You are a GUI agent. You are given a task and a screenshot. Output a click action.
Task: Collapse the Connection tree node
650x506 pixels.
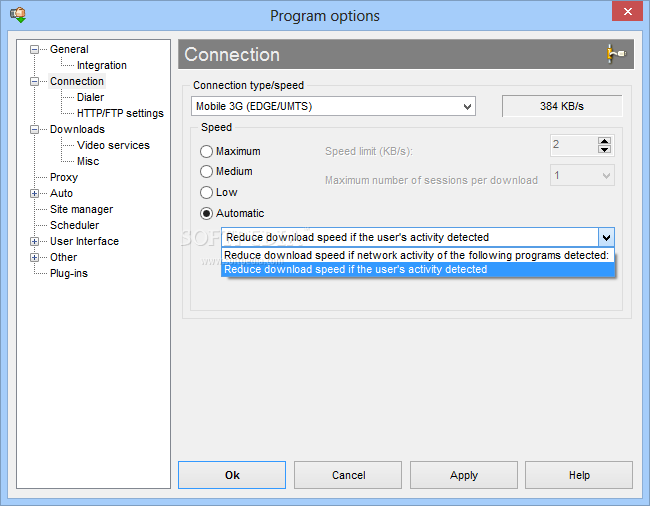34,81
